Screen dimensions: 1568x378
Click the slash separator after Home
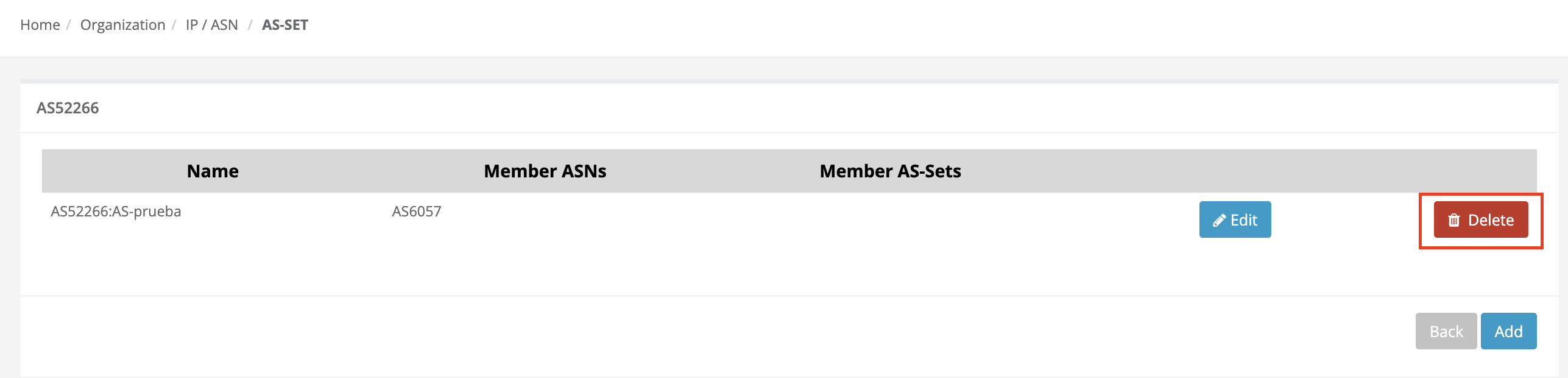[69, 25]
